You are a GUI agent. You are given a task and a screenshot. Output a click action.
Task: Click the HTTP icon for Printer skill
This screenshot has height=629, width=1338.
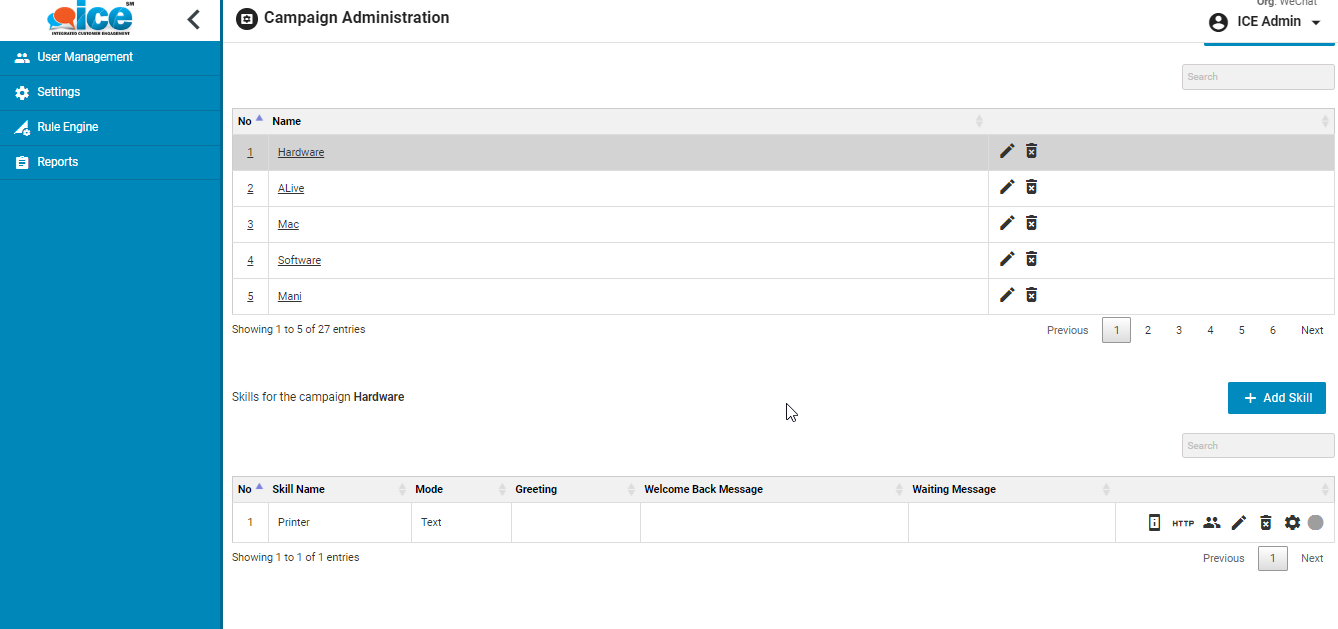coord(1183,523)
